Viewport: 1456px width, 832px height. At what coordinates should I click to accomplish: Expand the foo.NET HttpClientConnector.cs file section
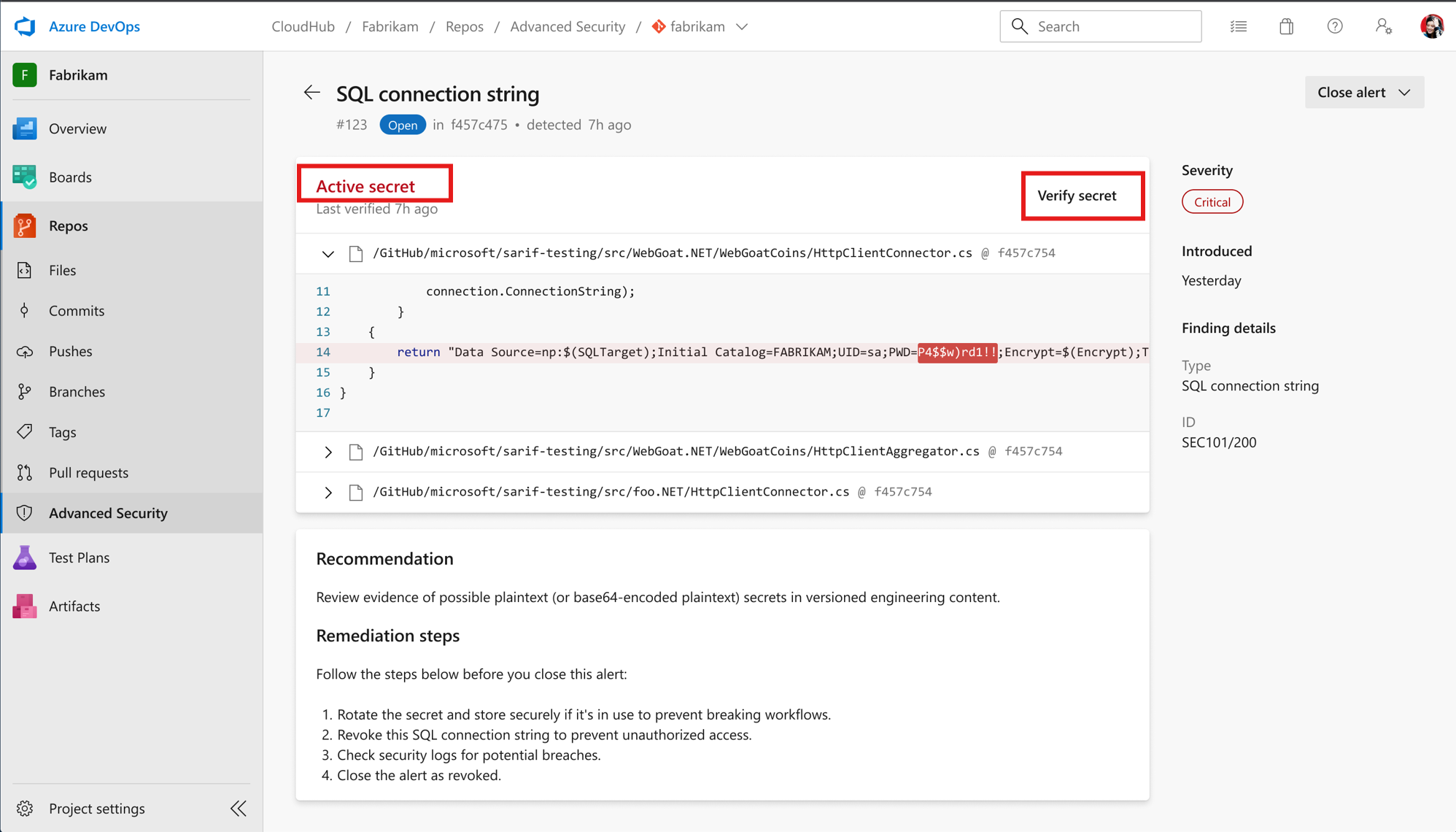pyautogui.click(x=328, y=493)
